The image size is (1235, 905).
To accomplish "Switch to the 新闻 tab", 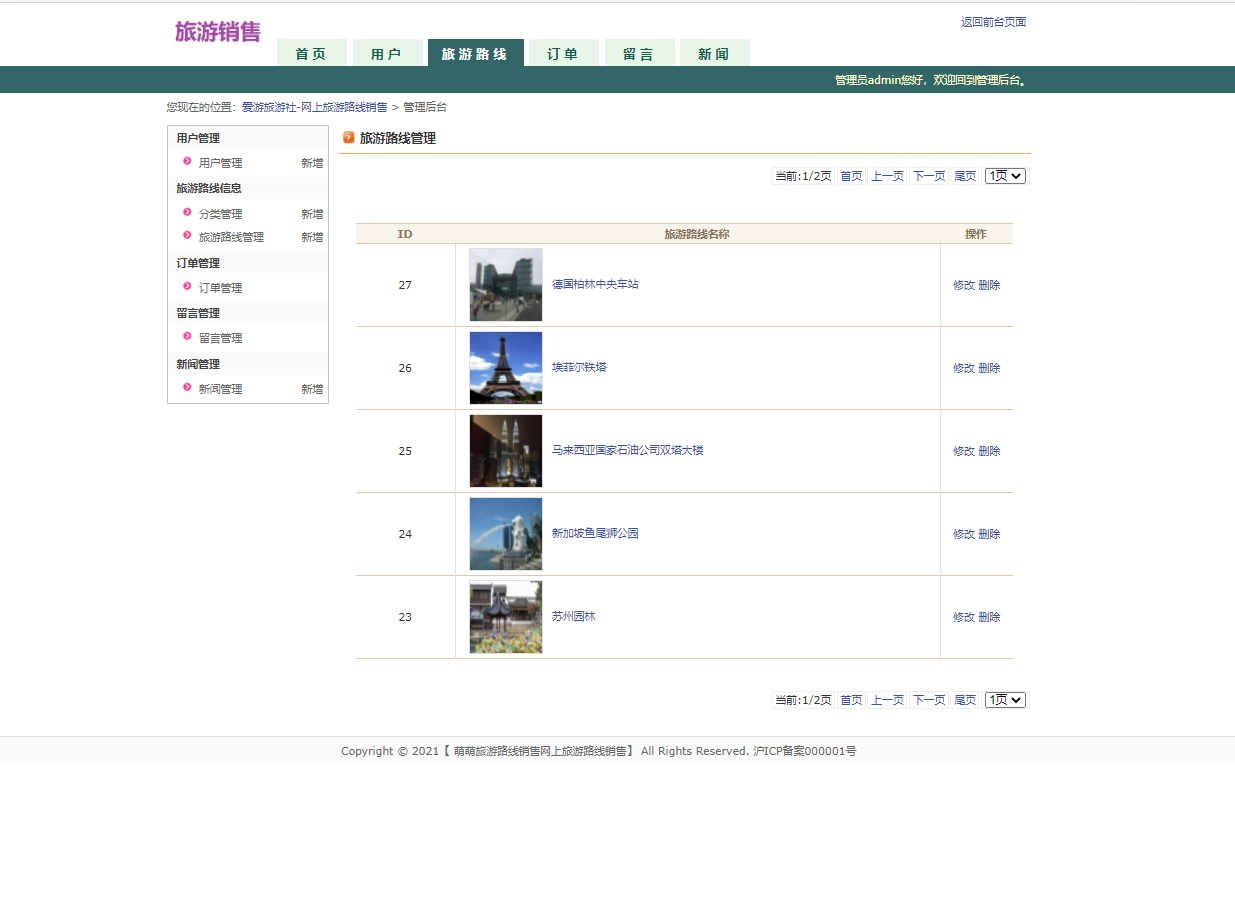I will coord(715,53).
